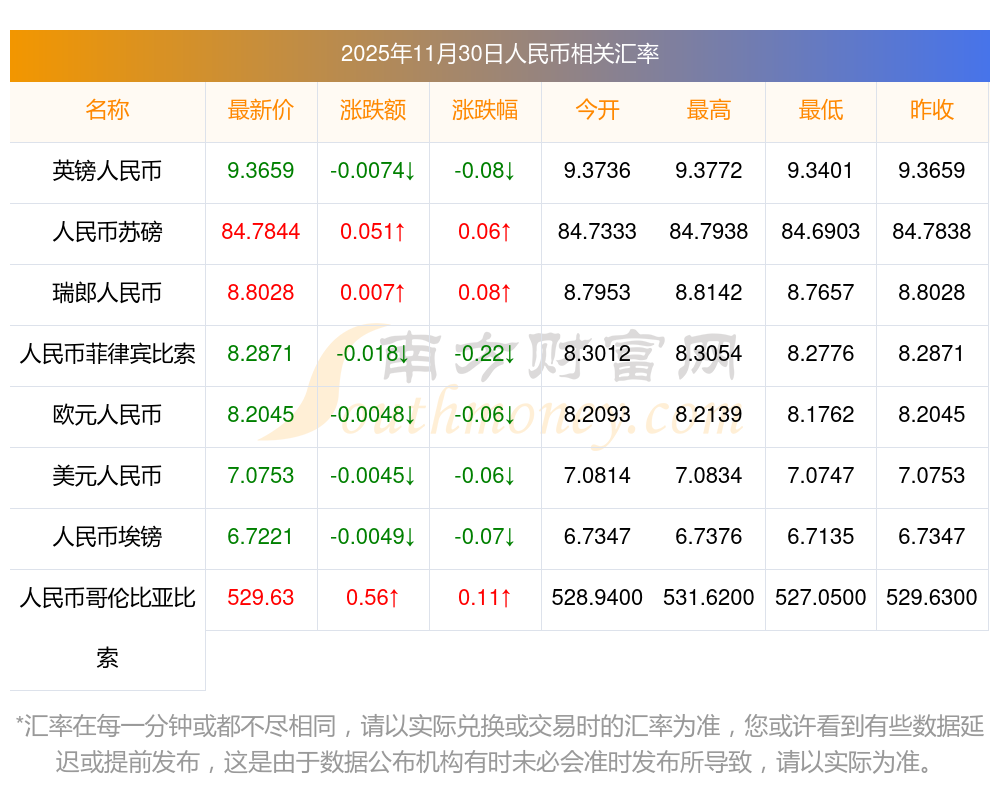
Task: Select the green latest price 7.0753
Action: tap(260, 476)
